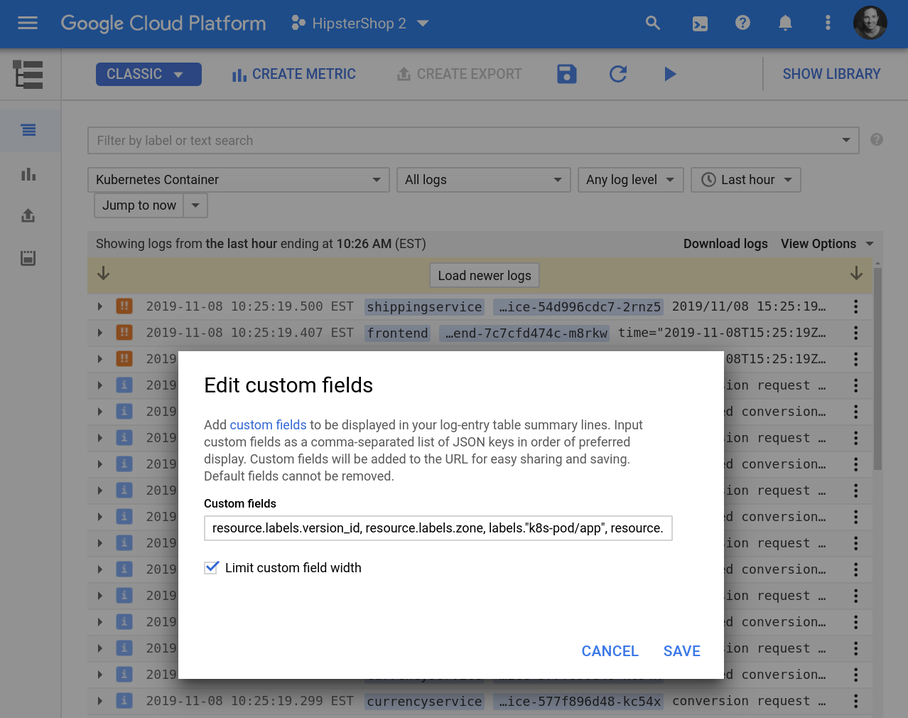Click the …ice-54d996cdc7-2rnz5 pod chip
This screenshot has width=908, height=718.
(579, 307)
